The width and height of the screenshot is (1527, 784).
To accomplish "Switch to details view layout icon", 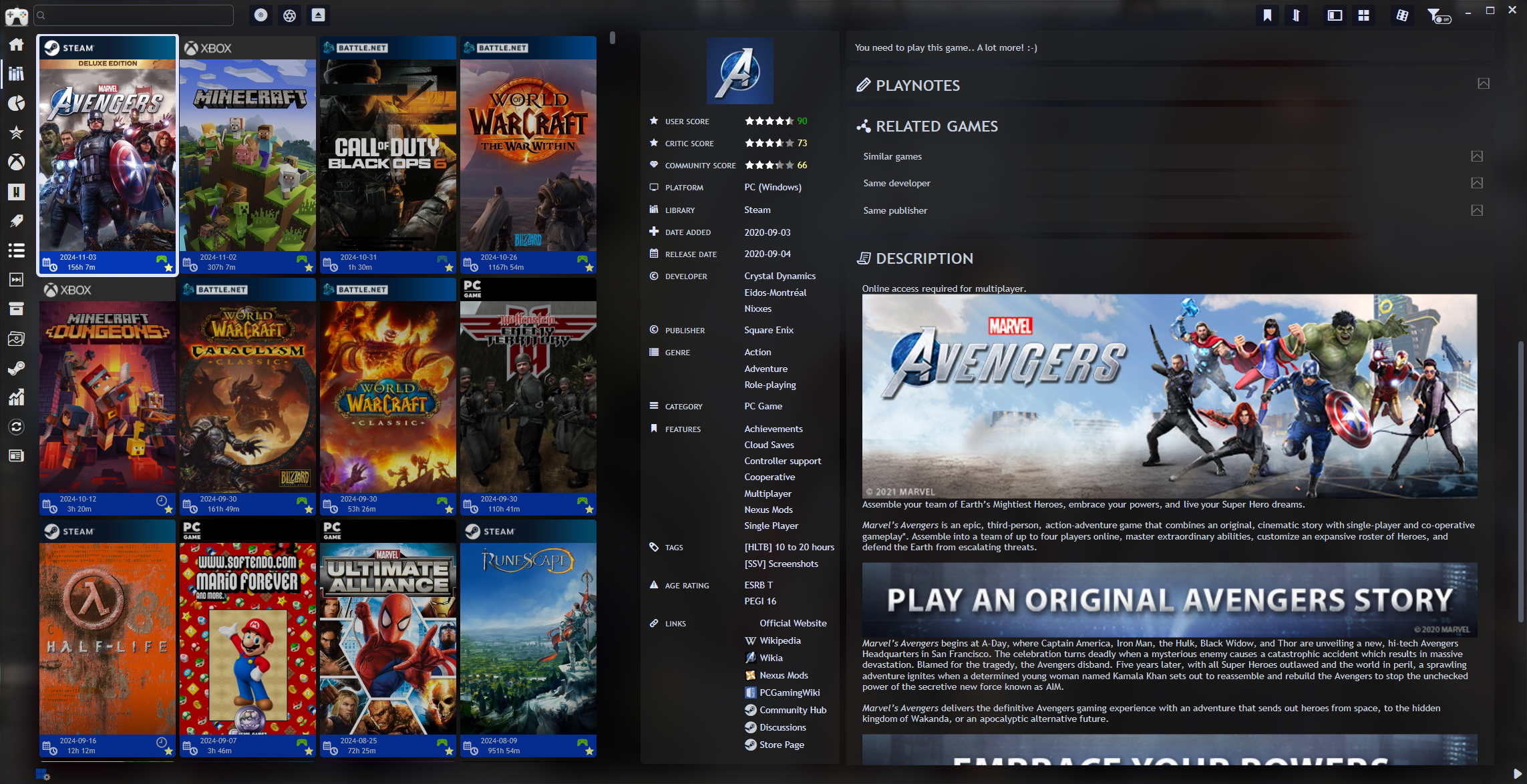I will (1335, 15).
